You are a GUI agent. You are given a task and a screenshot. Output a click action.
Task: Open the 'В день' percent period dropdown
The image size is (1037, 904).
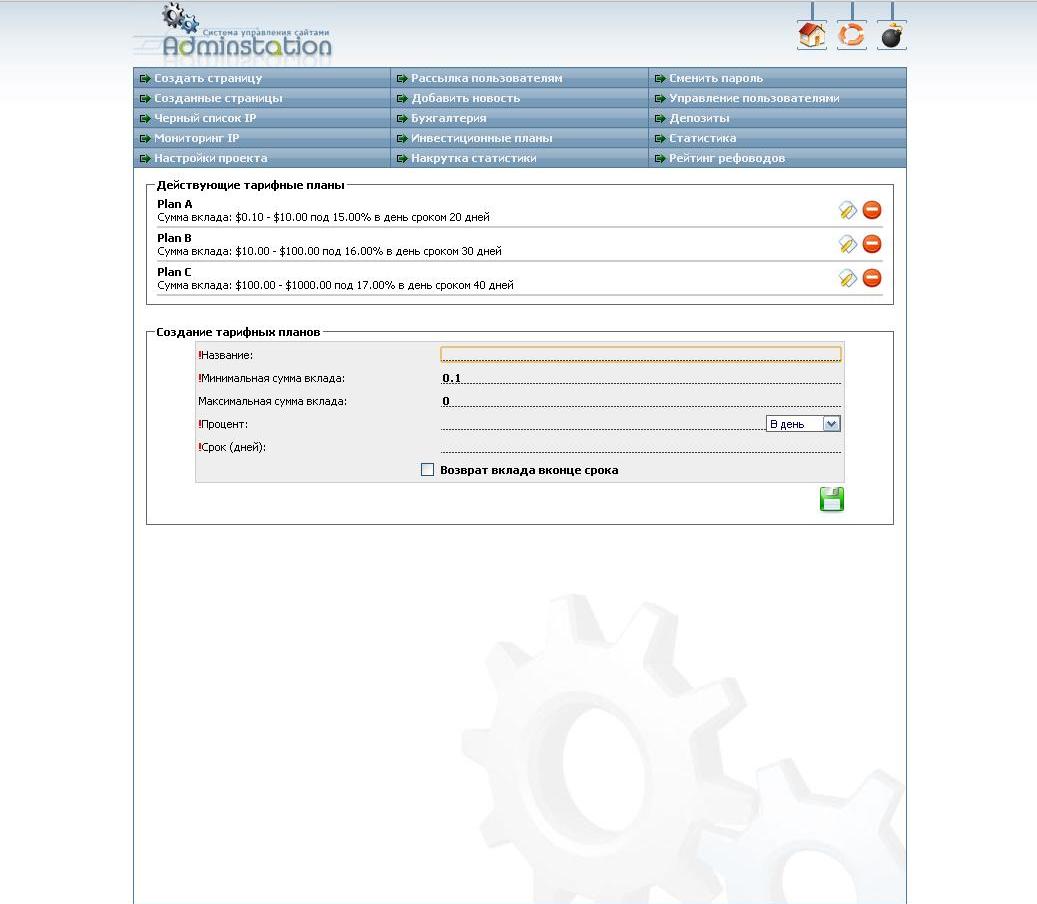click(803, 424)
